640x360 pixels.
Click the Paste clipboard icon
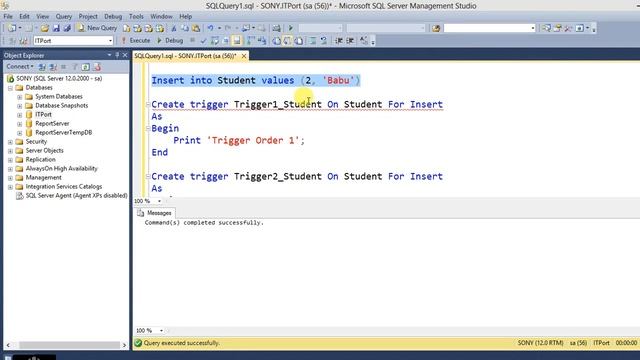196,28
